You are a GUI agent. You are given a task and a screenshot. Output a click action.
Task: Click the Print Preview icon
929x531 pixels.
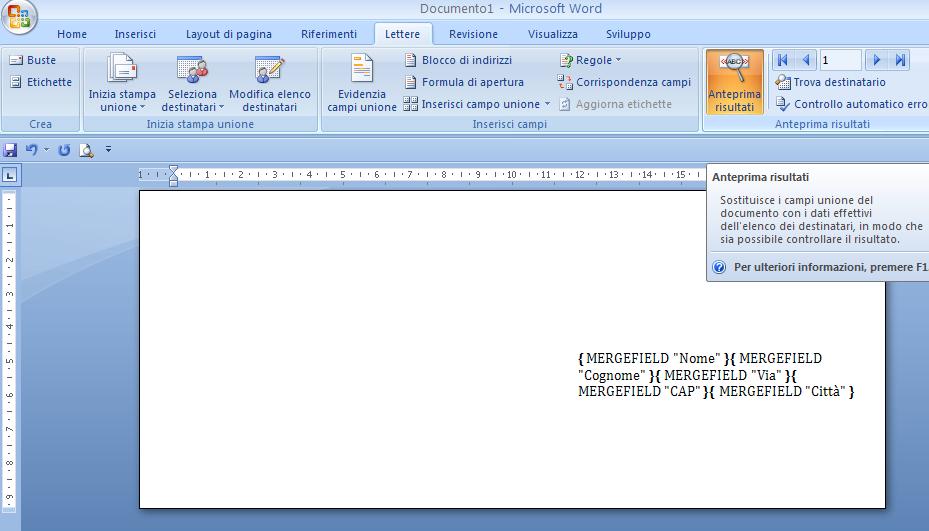click(x=87, y=150)
